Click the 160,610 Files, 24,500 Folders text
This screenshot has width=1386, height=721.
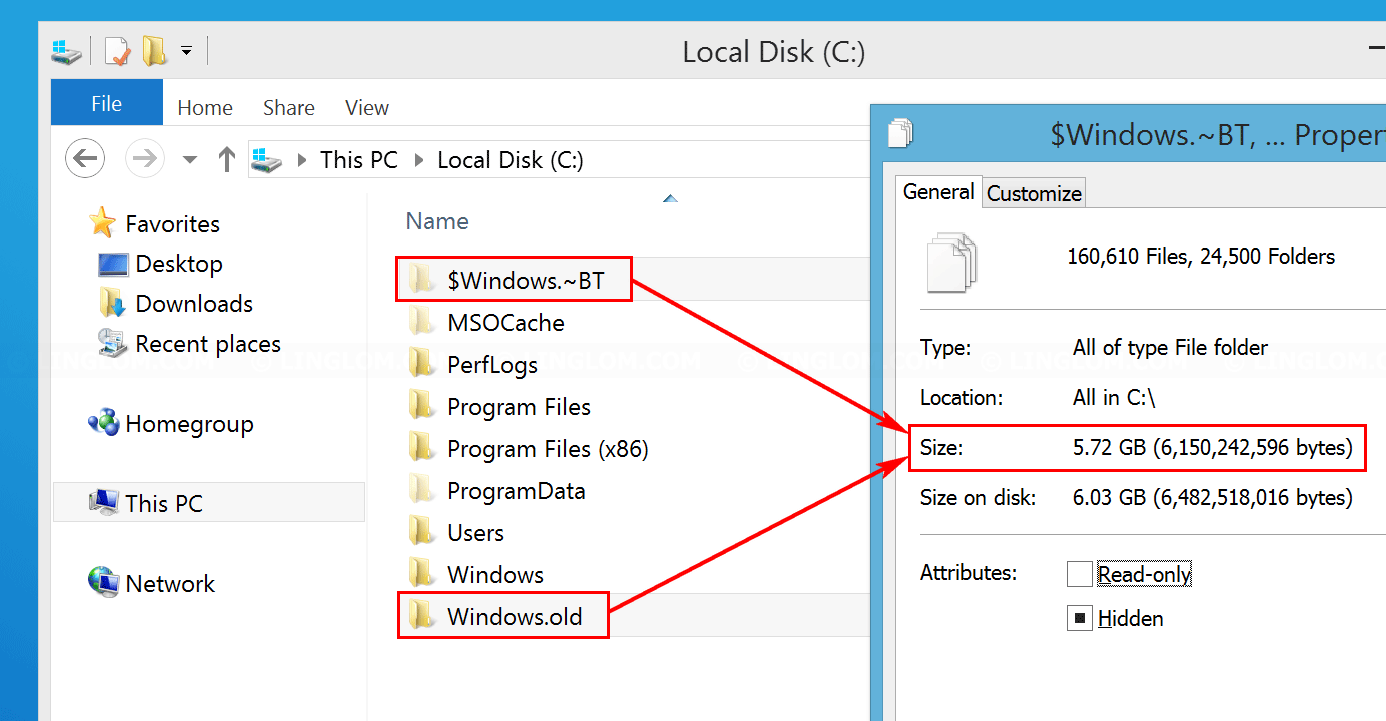pyautogui.click(x=1201, y=257)
